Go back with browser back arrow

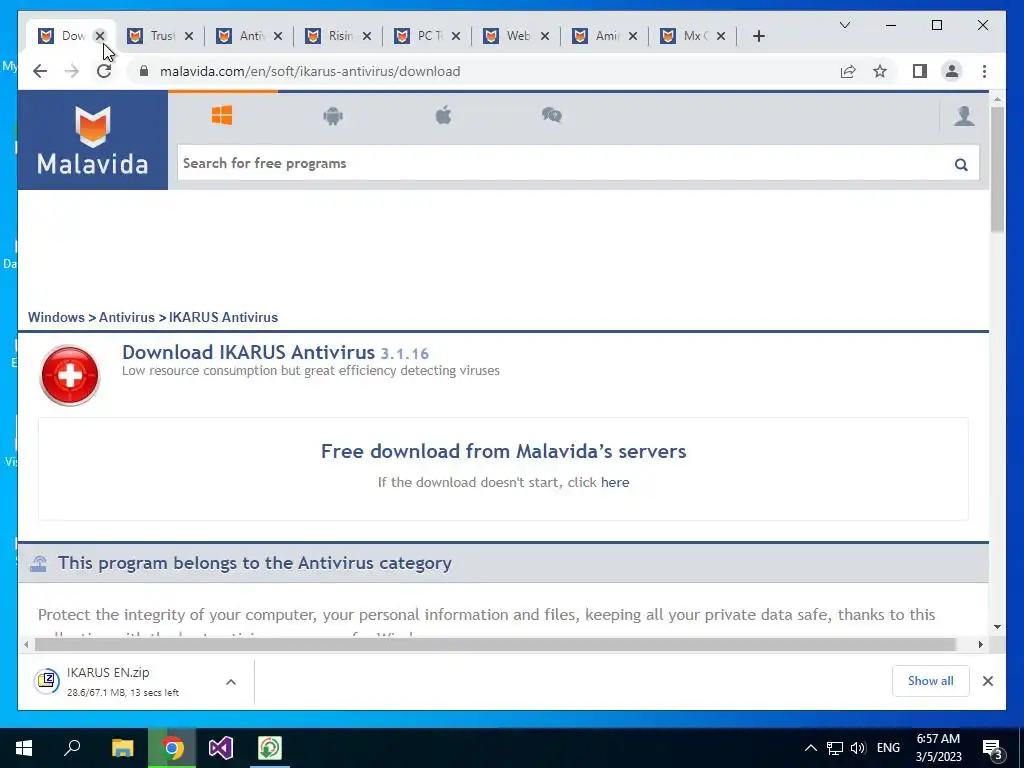coord(40,71)
